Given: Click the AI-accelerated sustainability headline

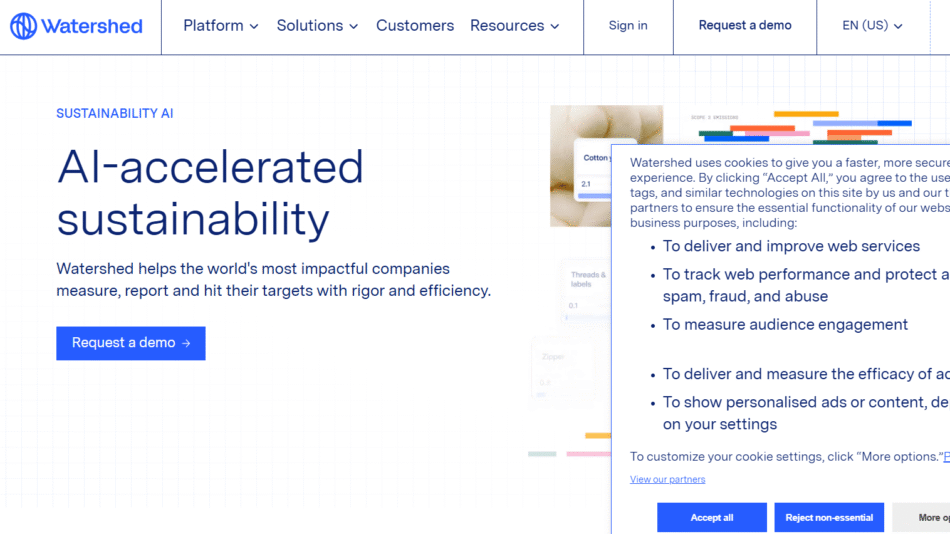Looking at the screenshot, I should coord(210,193).
